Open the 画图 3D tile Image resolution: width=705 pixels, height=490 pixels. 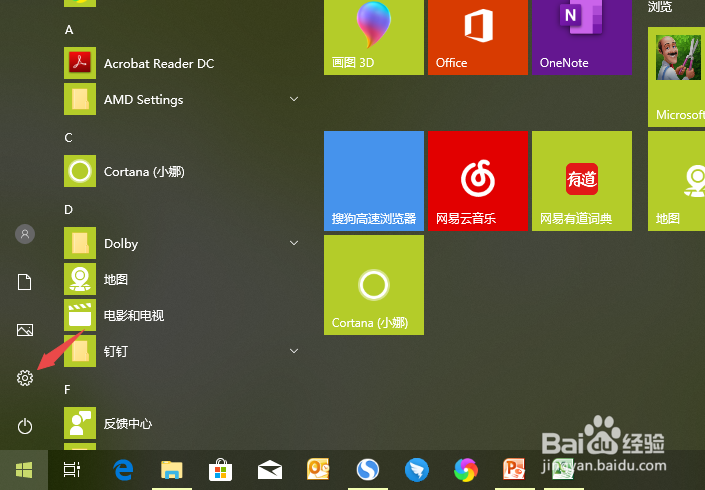pos(374,37)
